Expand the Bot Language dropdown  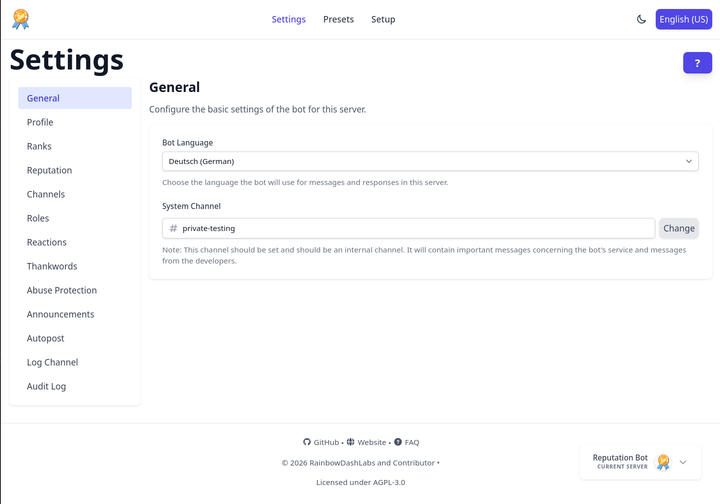[430, 161]
